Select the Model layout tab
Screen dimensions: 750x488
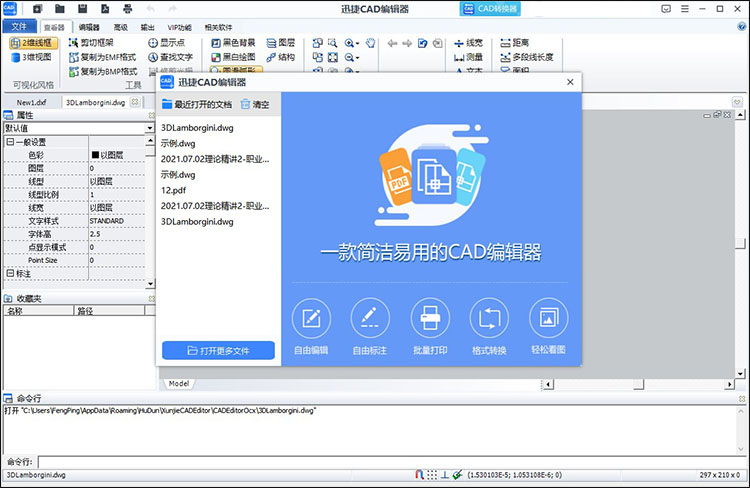(179, 383)
